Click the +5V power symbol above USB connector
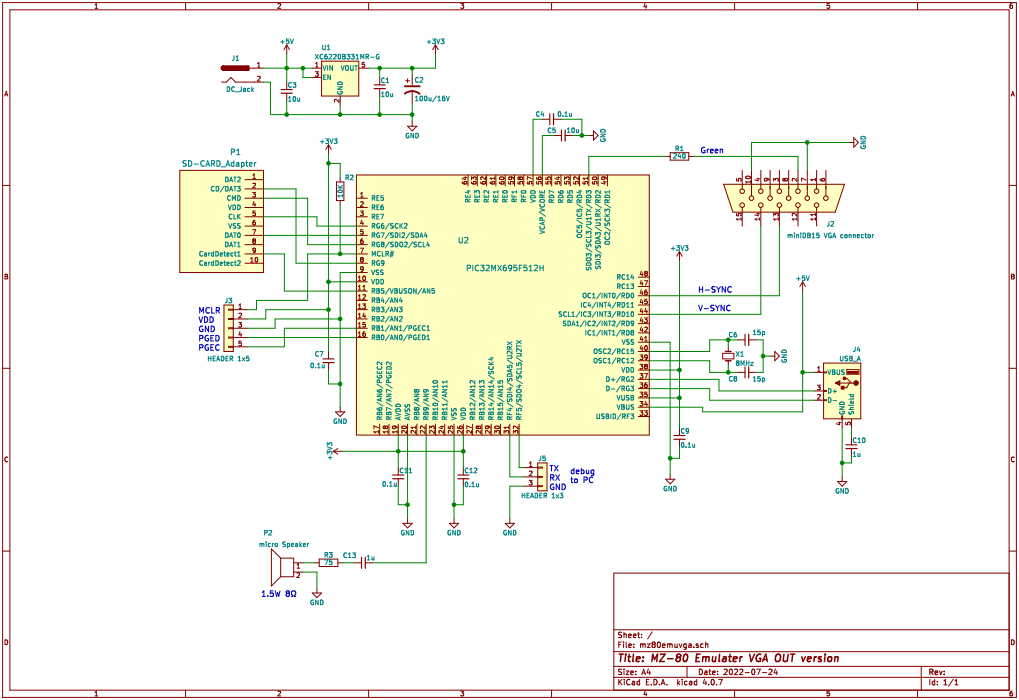 point(803,281)
